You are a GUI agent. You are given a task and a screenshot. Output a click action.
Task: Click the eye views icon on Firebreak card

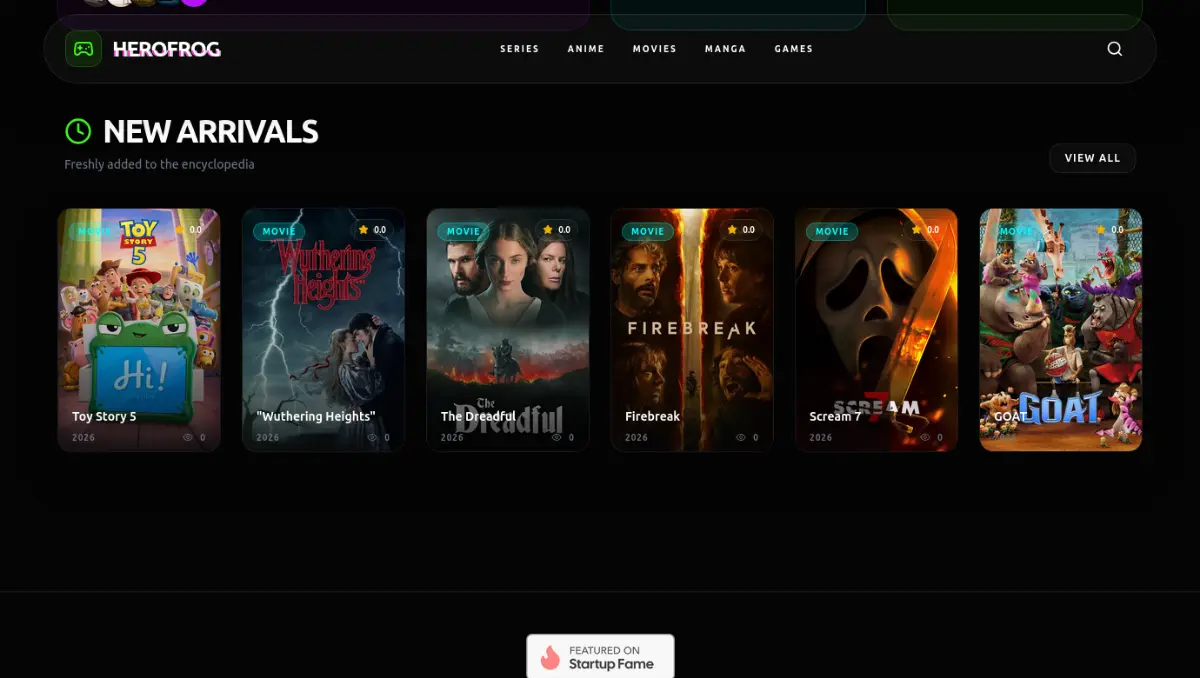(x=741, y=438)
